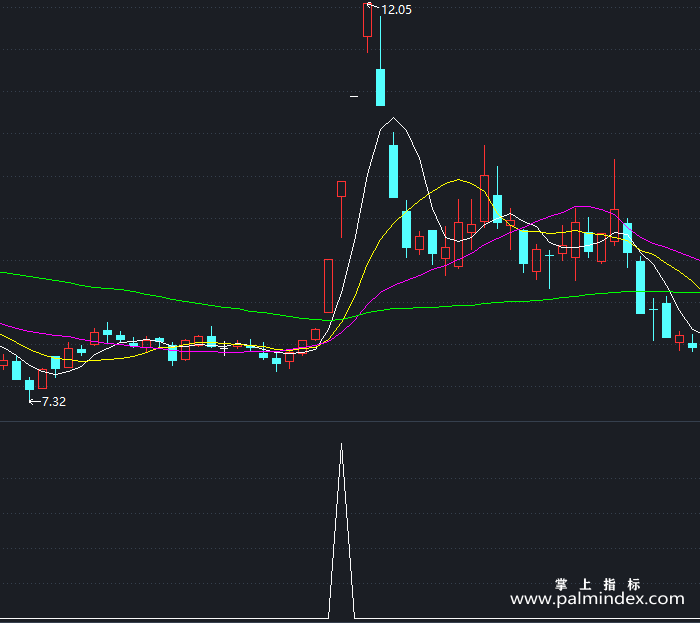
Task: Select the lowest cyan candle above 7.32
Action: (x=29, y=385)
